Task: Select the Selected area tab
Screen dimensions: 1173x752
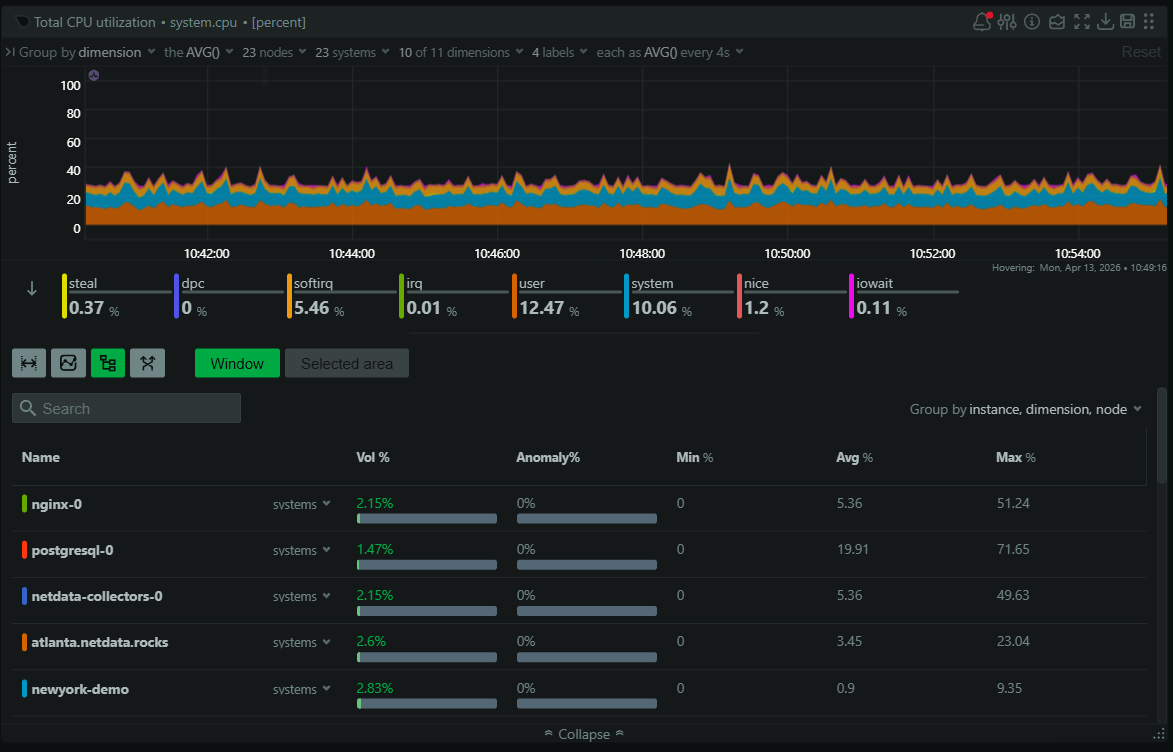Action: click(x=346, y=363)
